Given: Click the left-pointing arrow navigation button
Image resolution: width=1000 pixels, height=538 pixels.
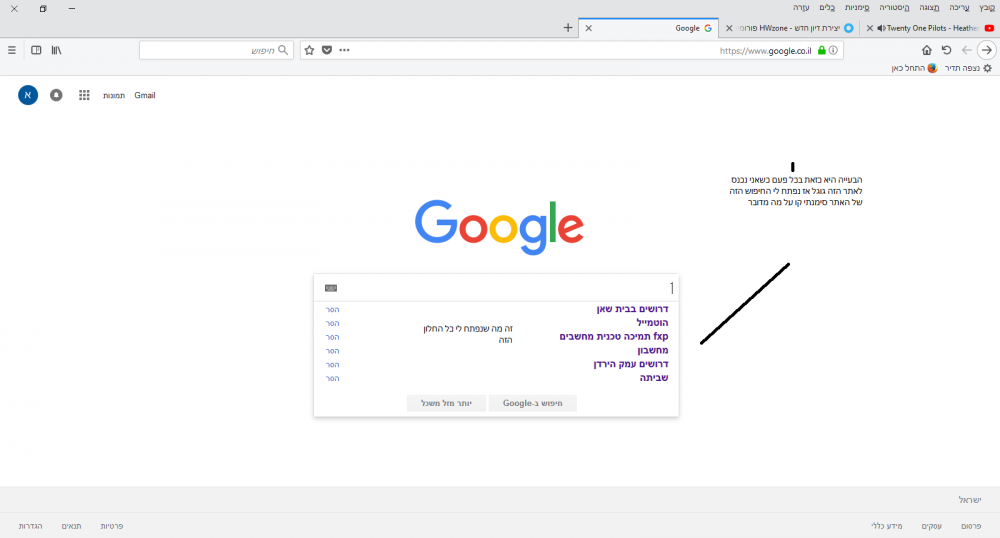Looking at the screenshot, I should 967,50.
